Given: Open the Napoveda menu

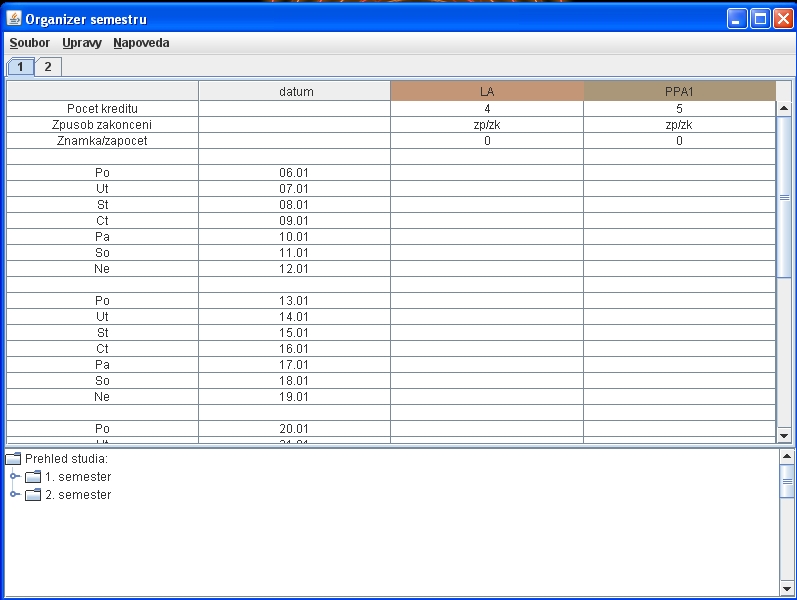Looking at the screenshot, I should click(x=141, y=43).
